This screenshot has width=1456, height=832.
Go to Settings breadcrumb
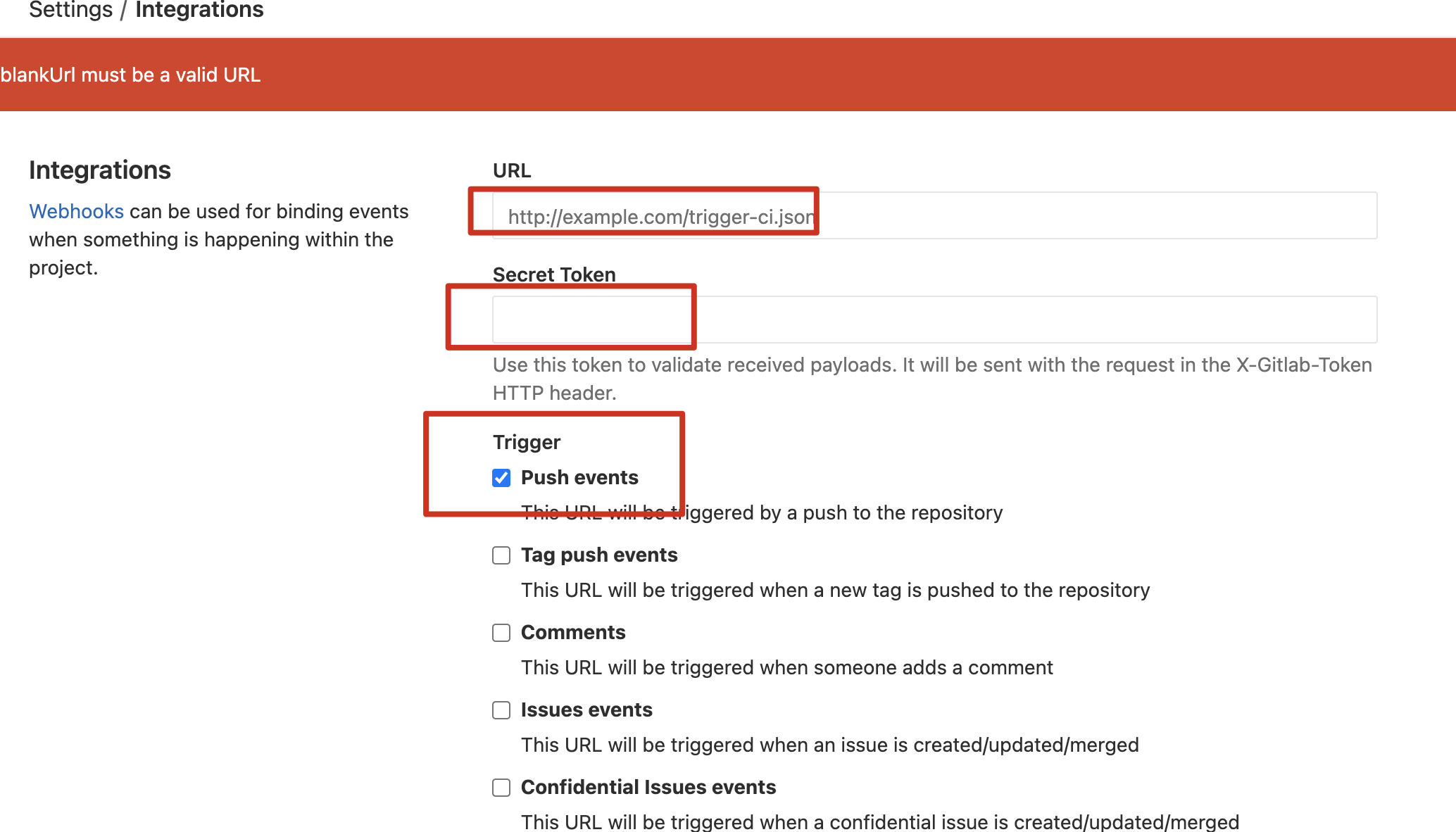70,10
